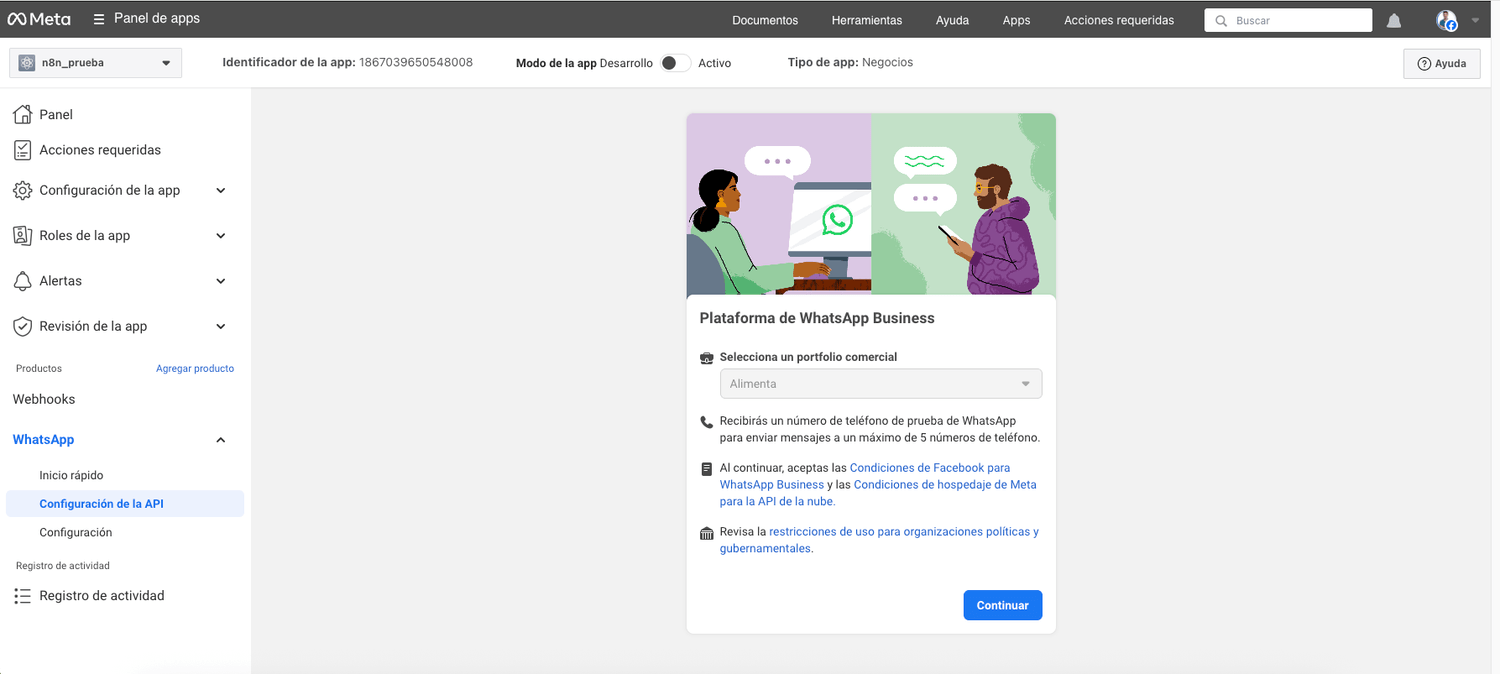1500x674 pixels.
Task: Open the notifications bell
Action: pyautogui.click(x=1394, y=20)
